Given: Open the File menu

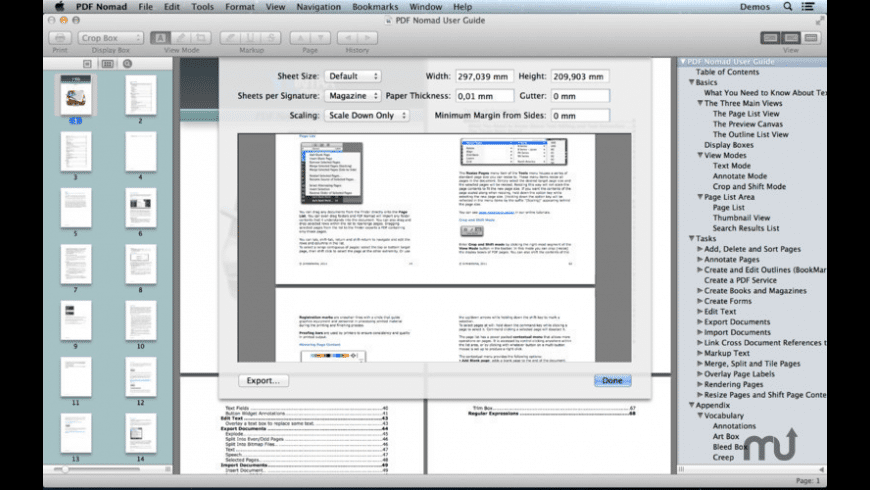Looking at the screenshot, I should pyautogui.click(x=145, y=7).
